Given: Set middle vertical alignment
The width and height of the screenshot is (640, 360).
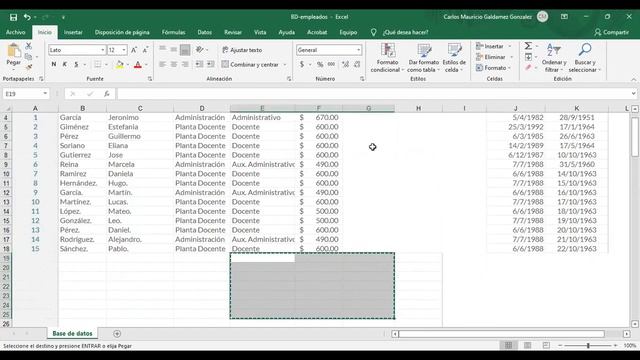Looking at the screenshot, I should tap(174, 50).
